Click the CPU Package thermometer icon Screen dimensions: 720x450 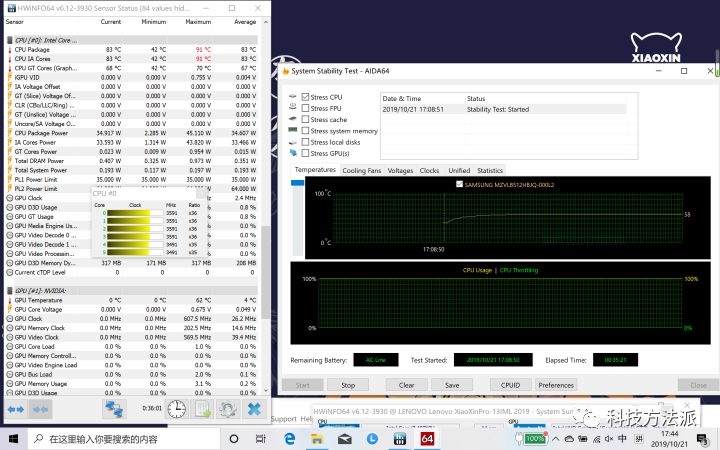10,50
